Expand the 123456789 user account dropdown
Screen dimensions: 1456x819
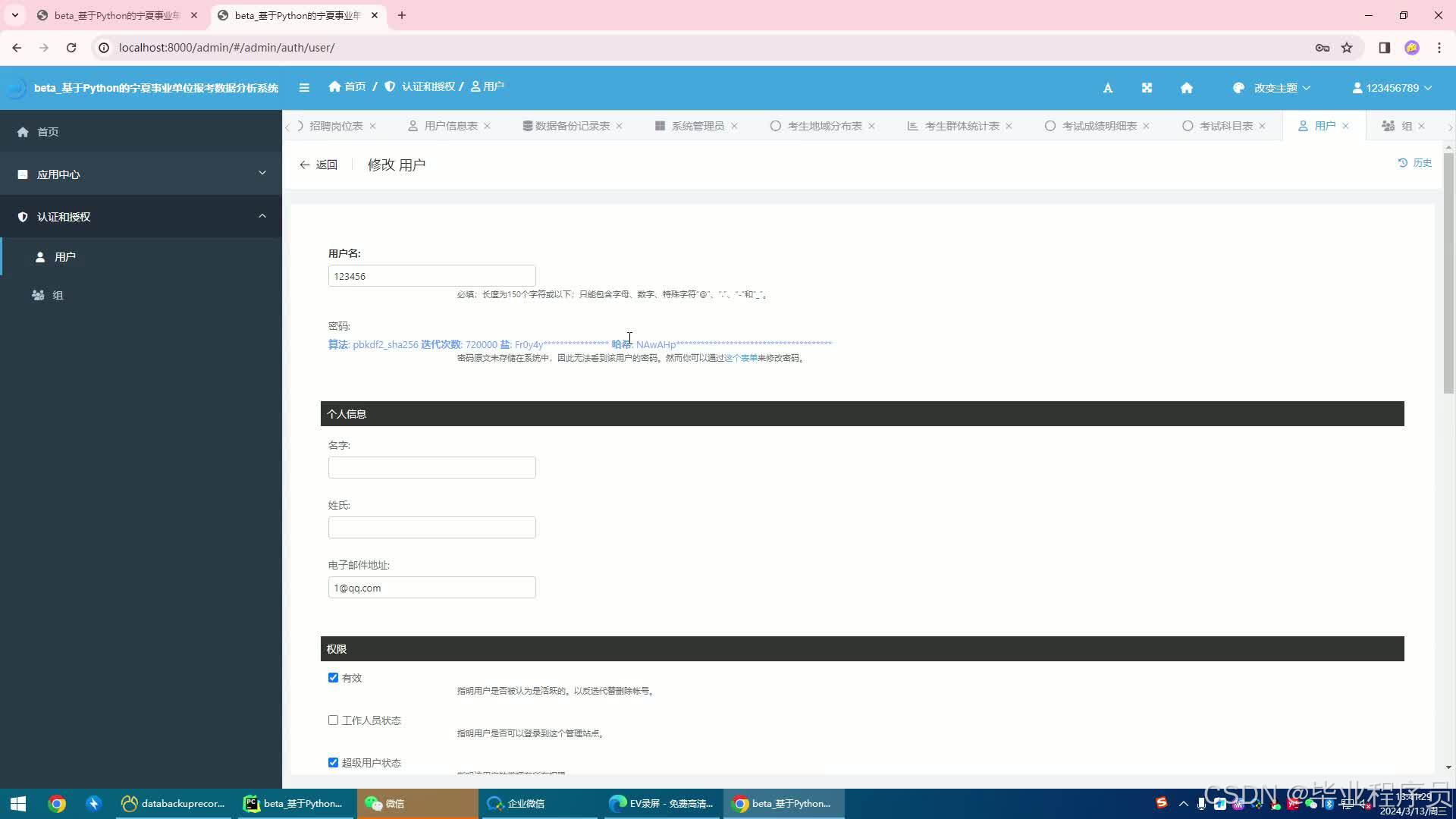pos(1392,88)
